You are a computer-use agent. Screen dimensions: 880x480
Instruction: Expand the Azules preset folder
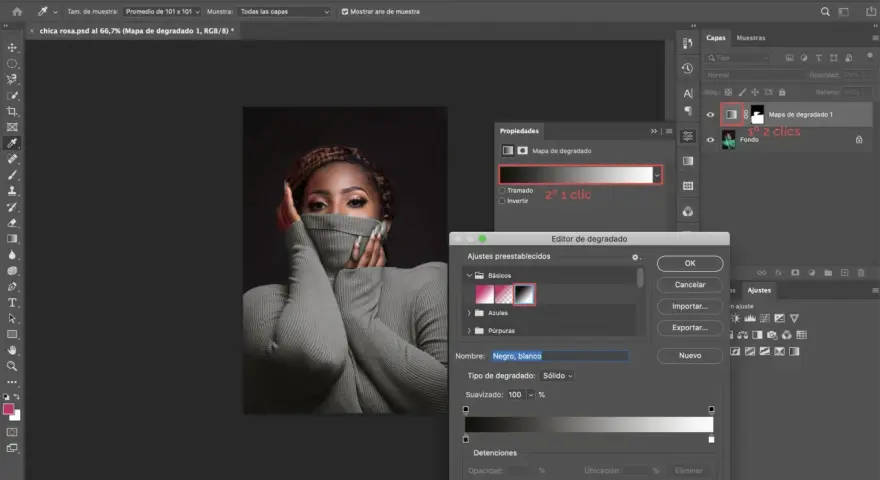tap(469, 313)
